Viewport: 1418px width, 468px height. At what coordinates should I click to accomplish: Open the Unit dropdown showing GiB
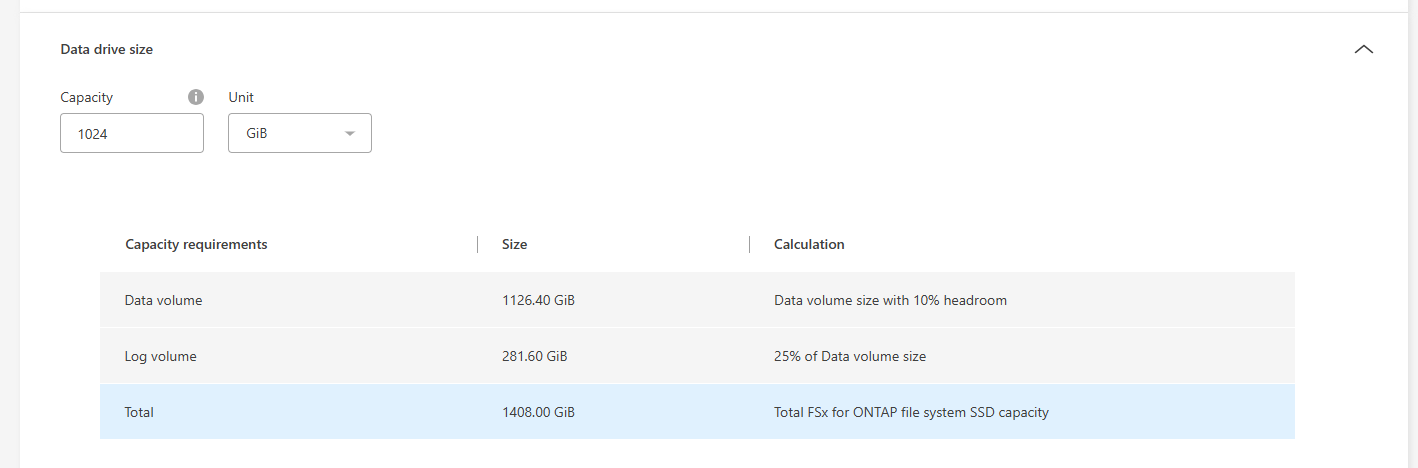click(300, 133)
